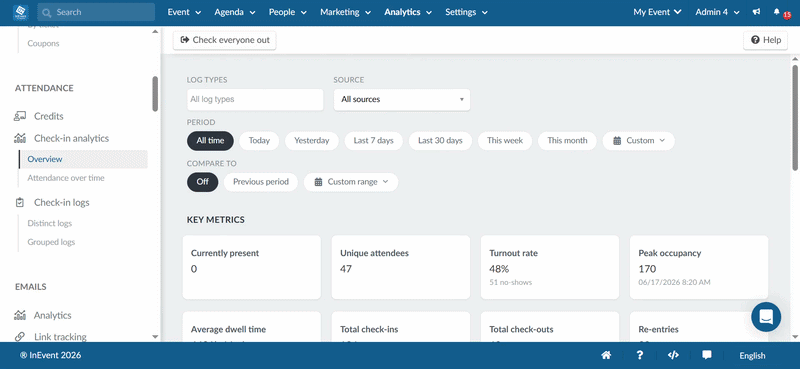800x369 pixels.
Task: Open the Coupons sidebar link
Action: click(x=43, y=43)
